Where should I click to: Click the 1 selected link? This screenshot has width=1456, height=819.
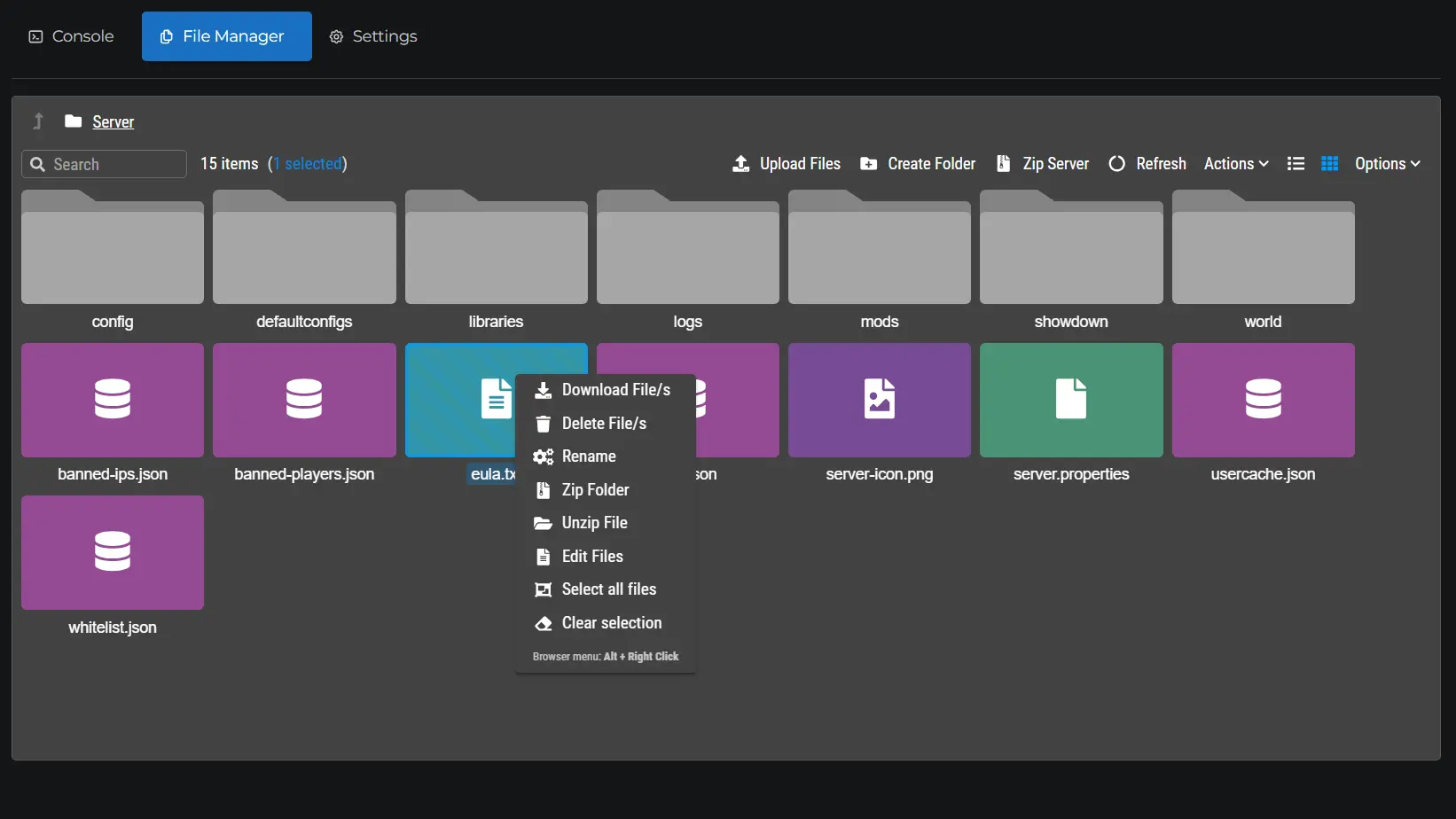tap(308, 163)
